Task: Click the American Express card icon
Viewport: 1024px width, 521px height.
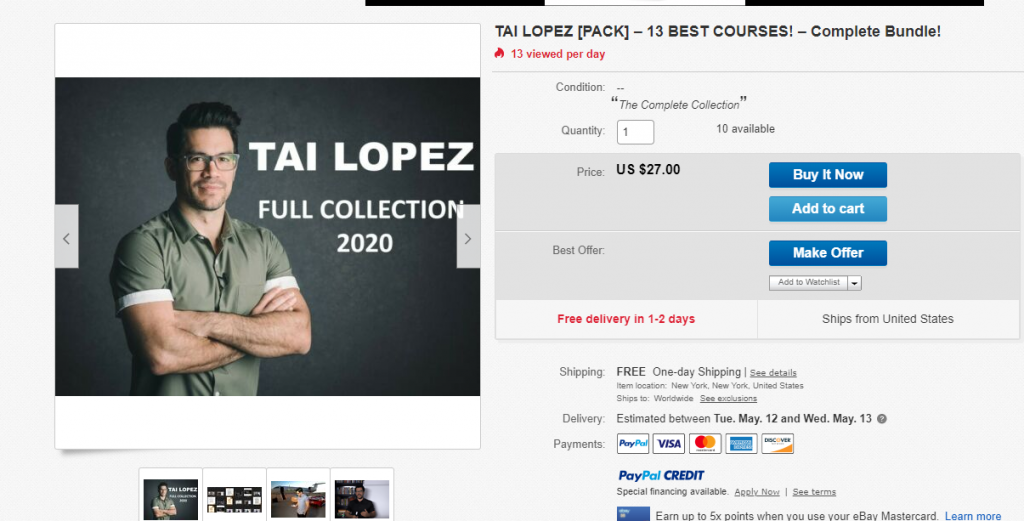Action: tap(741, 443)
